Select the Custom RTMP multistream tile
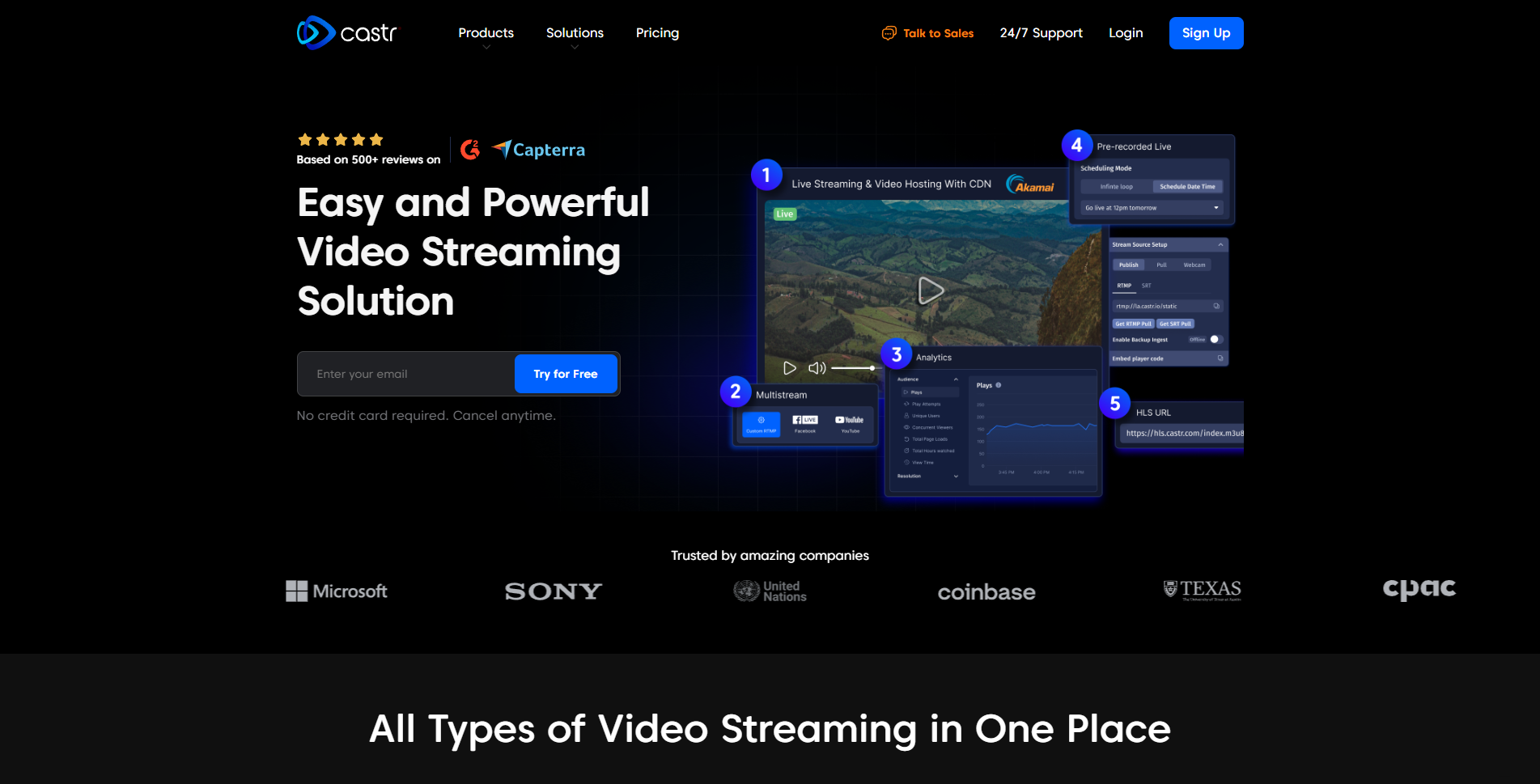Viewport: 1540px width, 784px height. click(761, 424)
